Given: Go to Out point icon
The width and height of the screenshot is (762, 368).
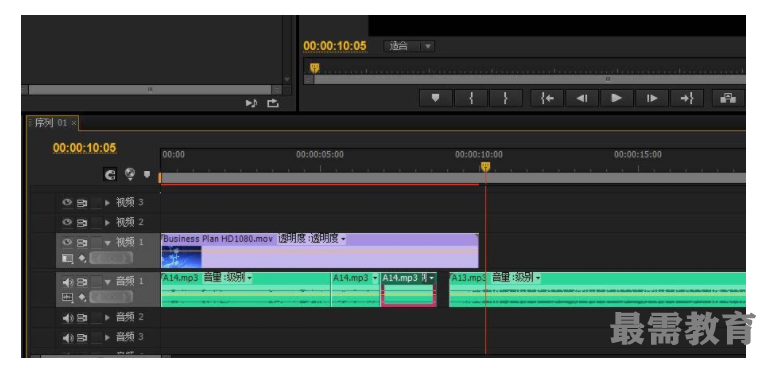Looking at the screenshot, I should 686,98.
